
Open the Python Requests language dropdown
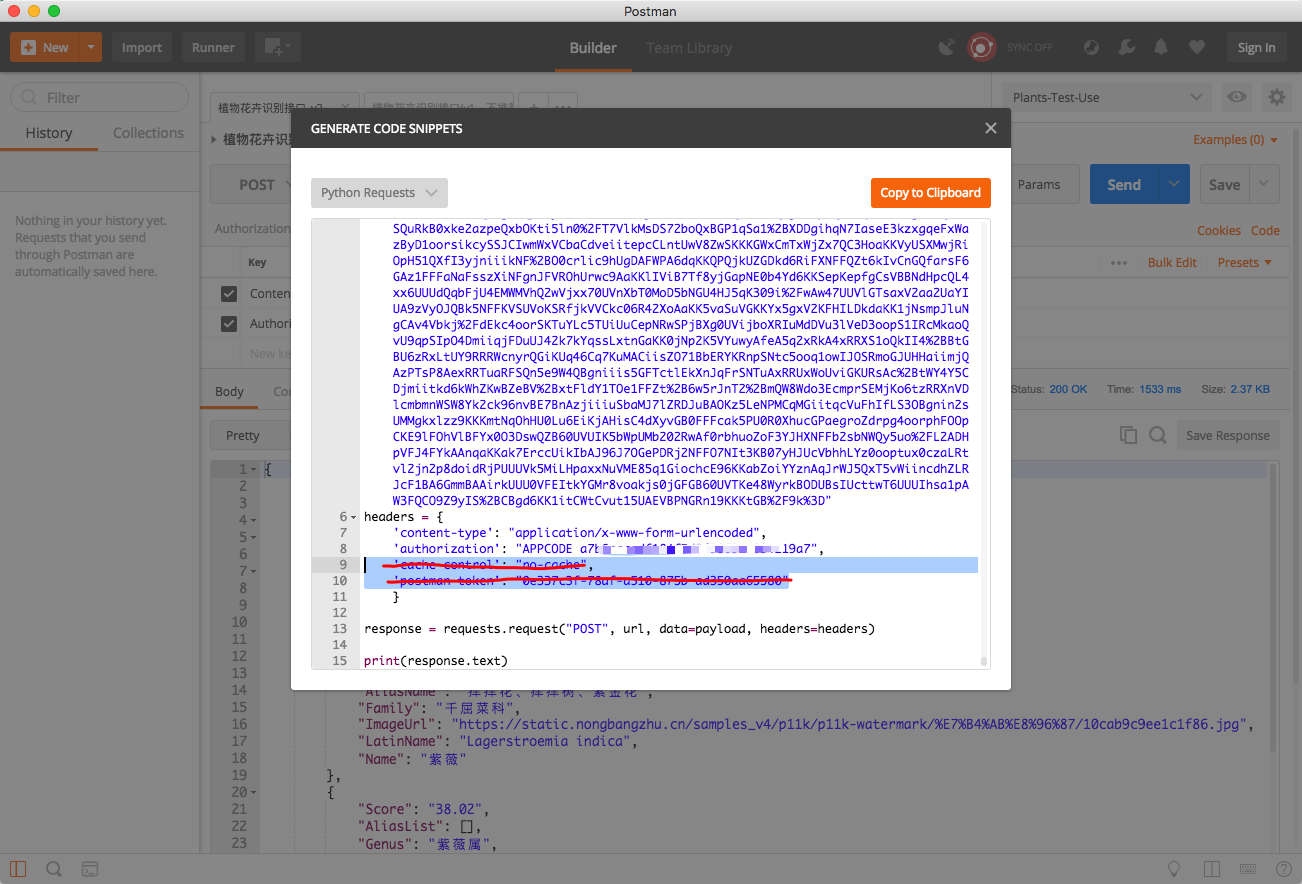pos(379,193)
